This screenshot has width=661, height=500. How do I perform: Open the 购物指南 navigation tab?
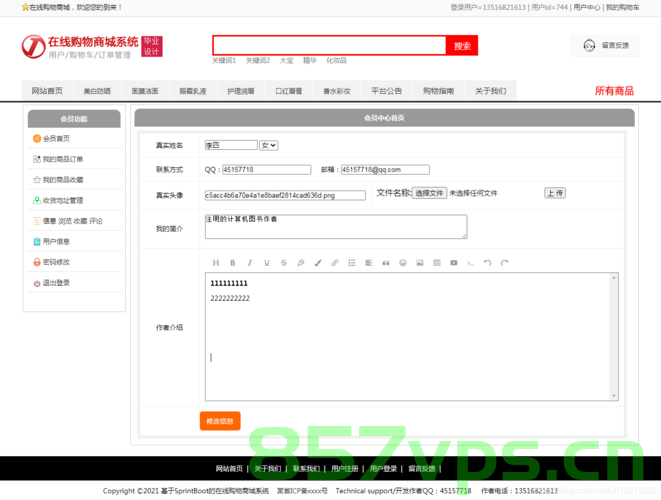click(x=438, y=91)
